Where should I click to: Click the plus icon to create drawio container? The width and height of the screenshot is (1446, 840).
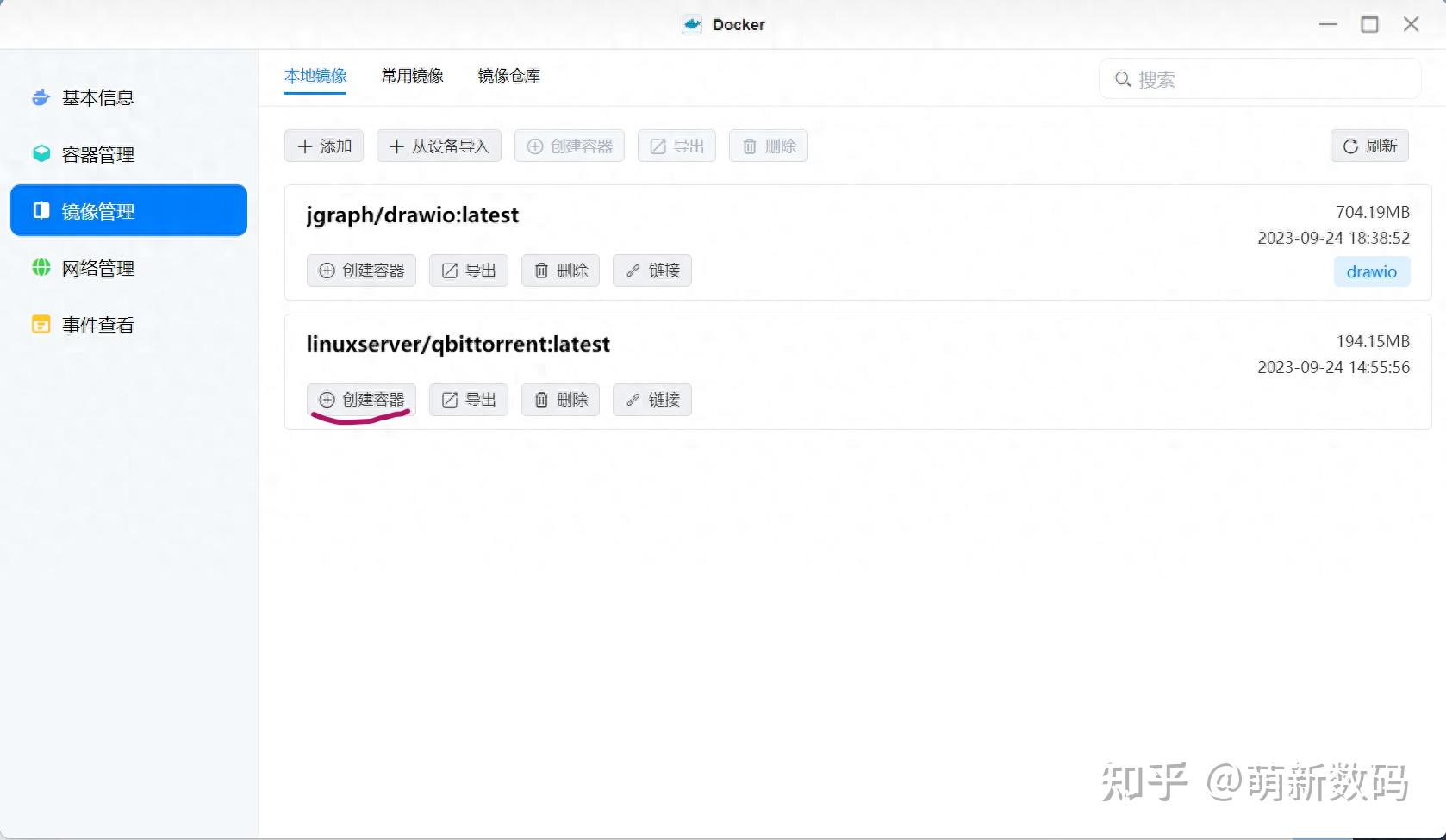coord(327,271)
